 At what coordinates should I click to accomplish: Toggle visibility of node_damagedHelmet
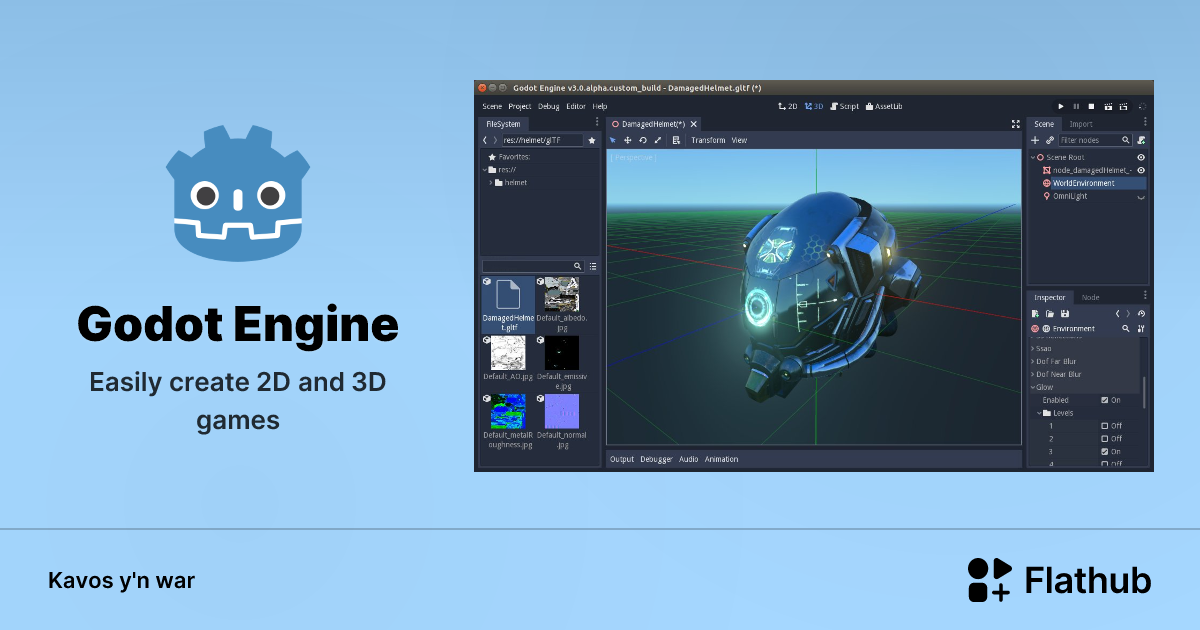pyautogui.click(x=1140, y=171)
